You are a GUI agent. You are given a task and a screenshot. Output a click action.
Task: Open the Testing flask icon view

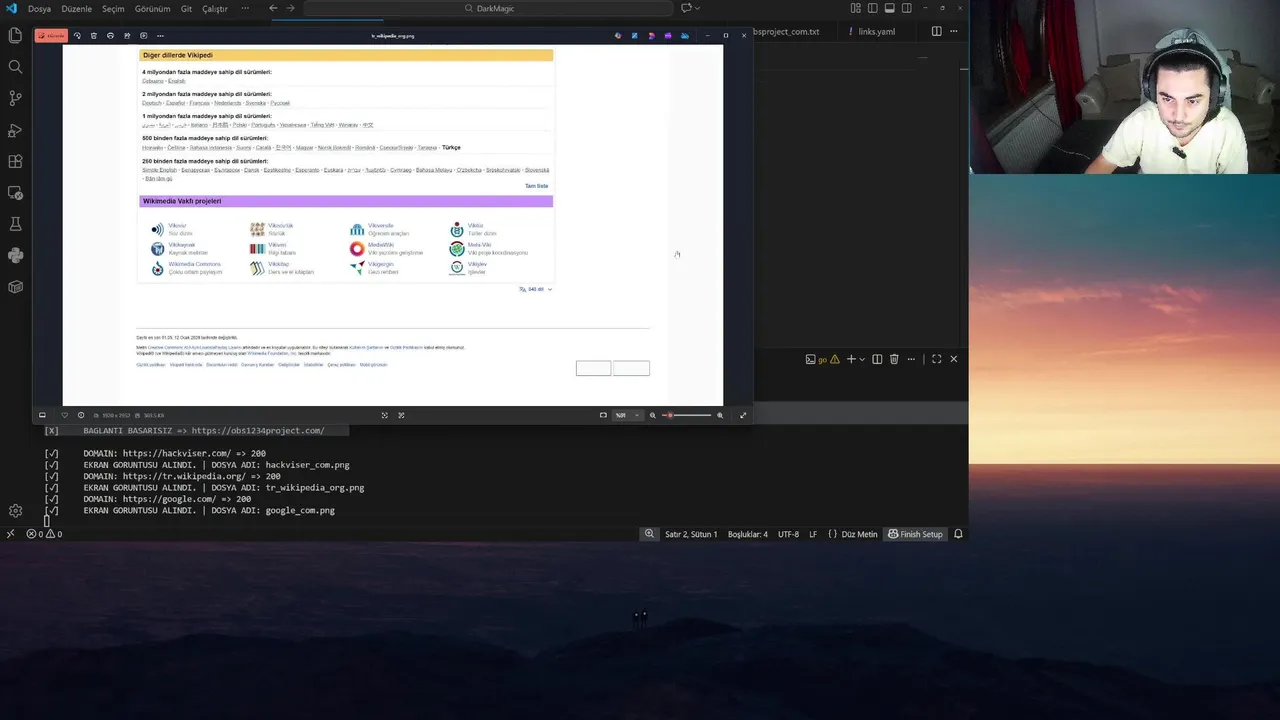(15, 224)
